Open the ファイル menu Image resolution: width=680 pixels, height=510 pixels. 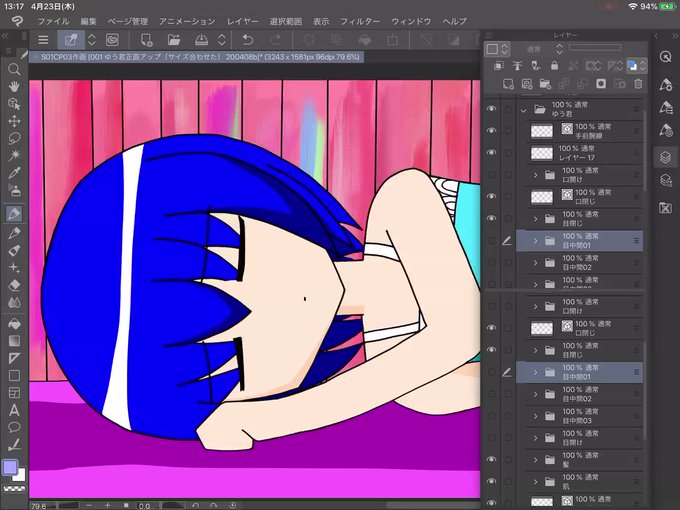(52, 21)
